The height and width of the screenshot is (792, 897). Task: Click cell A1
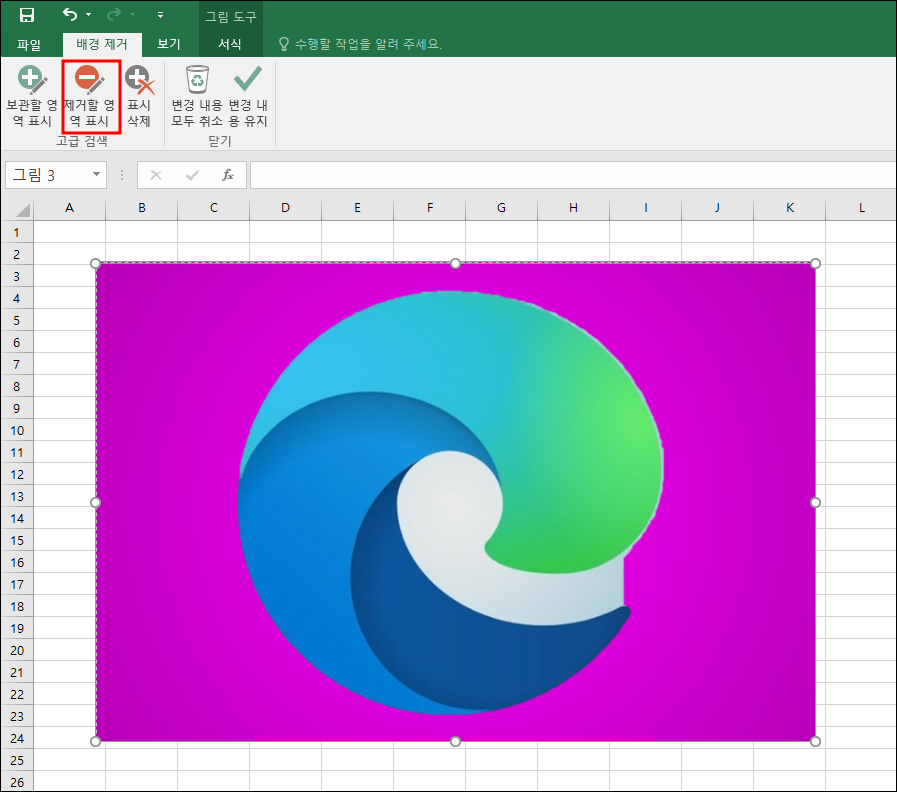click(x=69, y=232)
